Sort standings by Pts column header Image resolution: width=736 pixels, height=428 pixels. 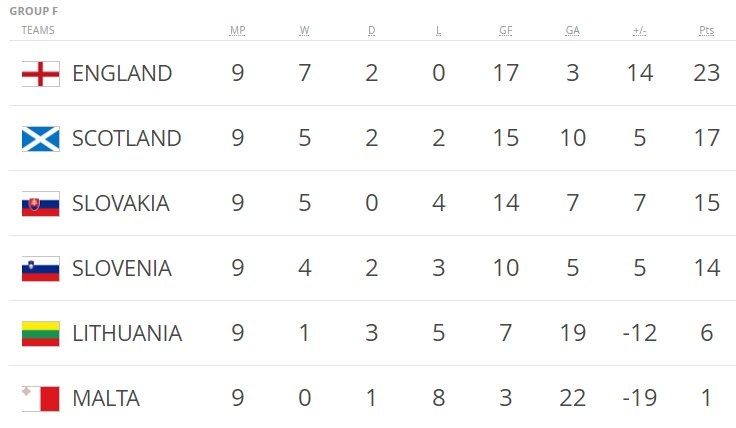coord(707,30)
